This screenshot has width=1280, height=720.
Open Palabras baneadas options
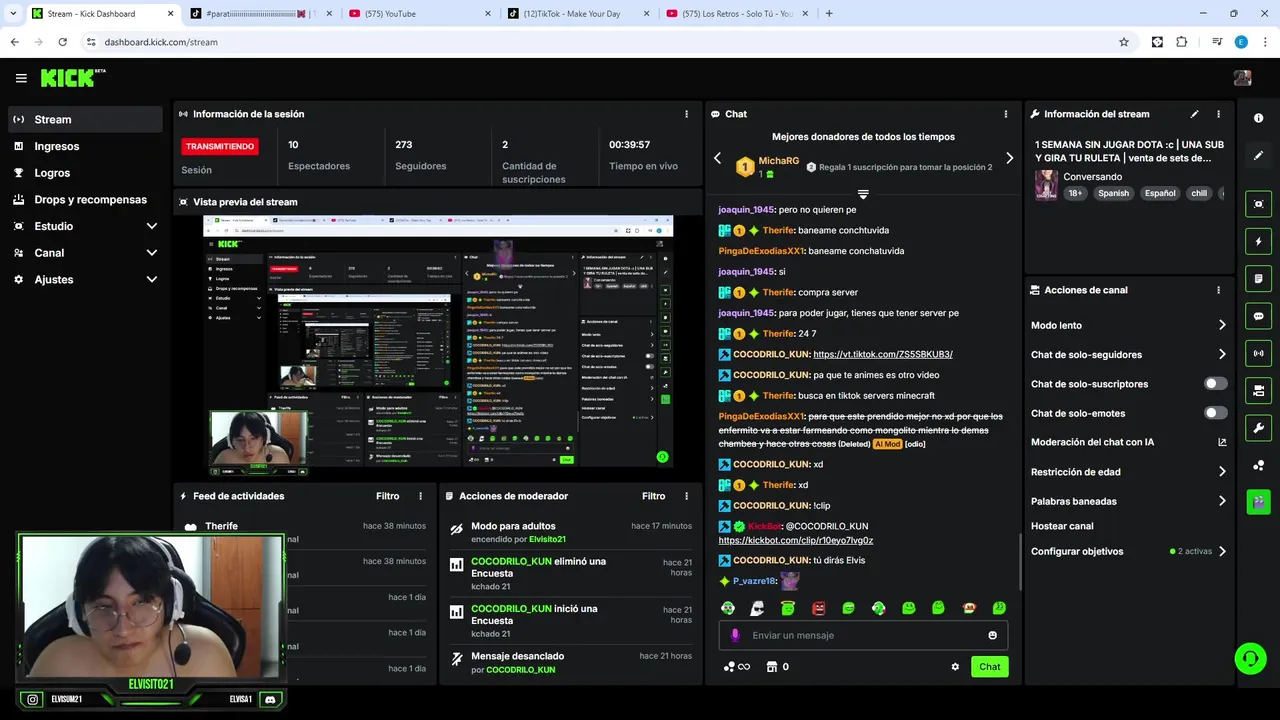point(1222,501)
